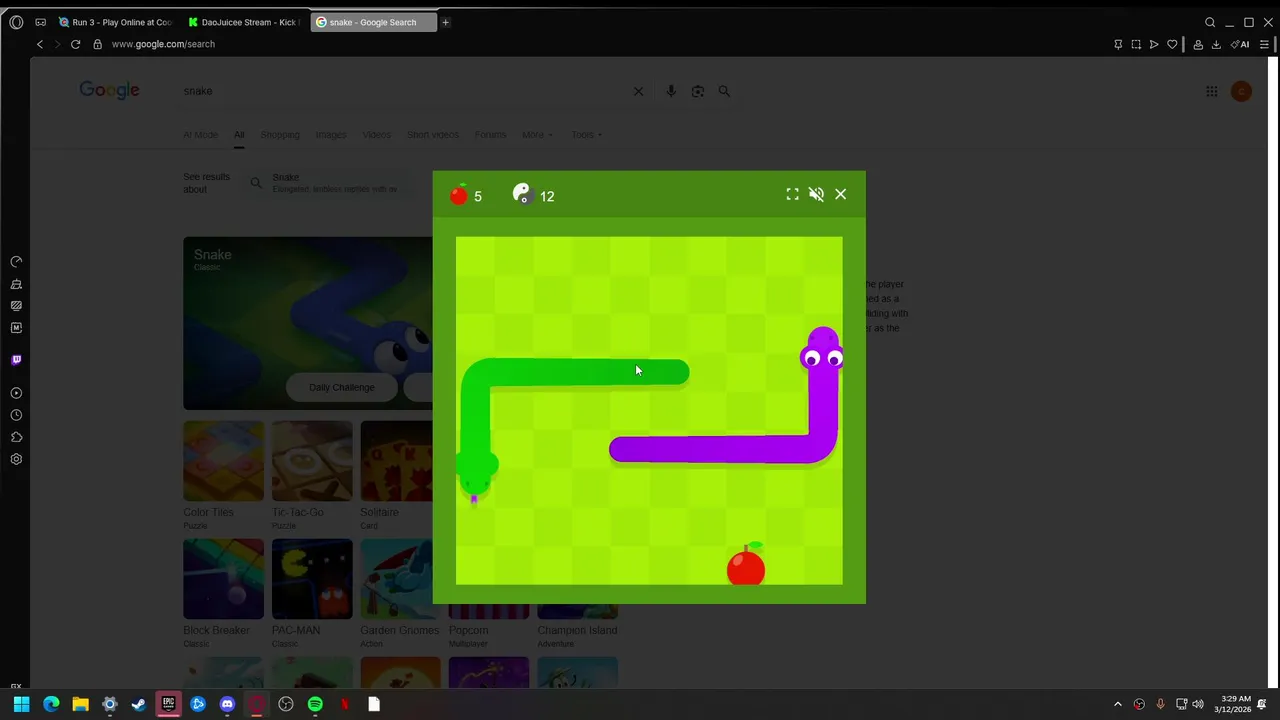Open Easy Setup menu icon

[x=1265, y=44]
